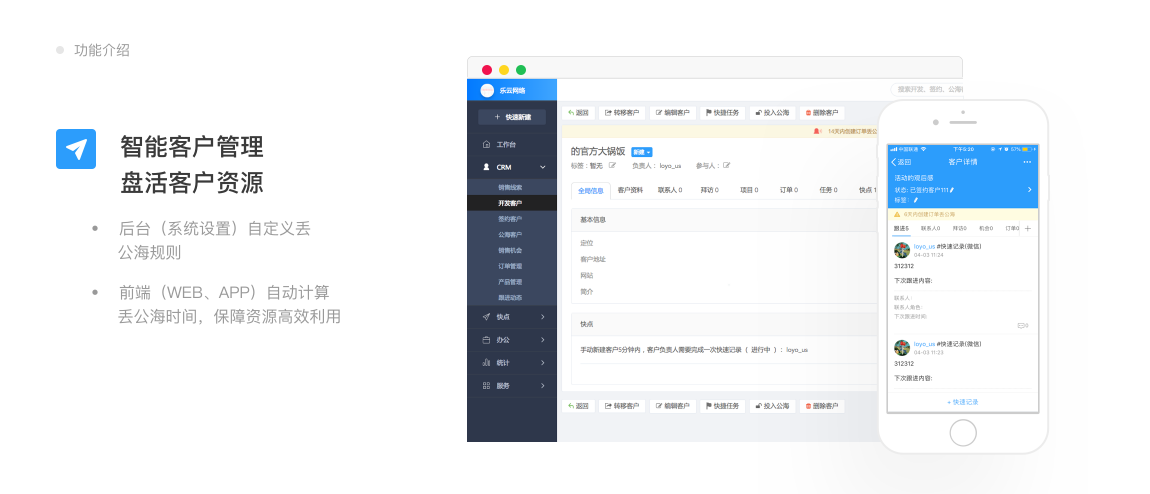Click the 快点 paper plane sidebar icon
The width and height of the screenshot is (1150, 494).
click(486, 317)
